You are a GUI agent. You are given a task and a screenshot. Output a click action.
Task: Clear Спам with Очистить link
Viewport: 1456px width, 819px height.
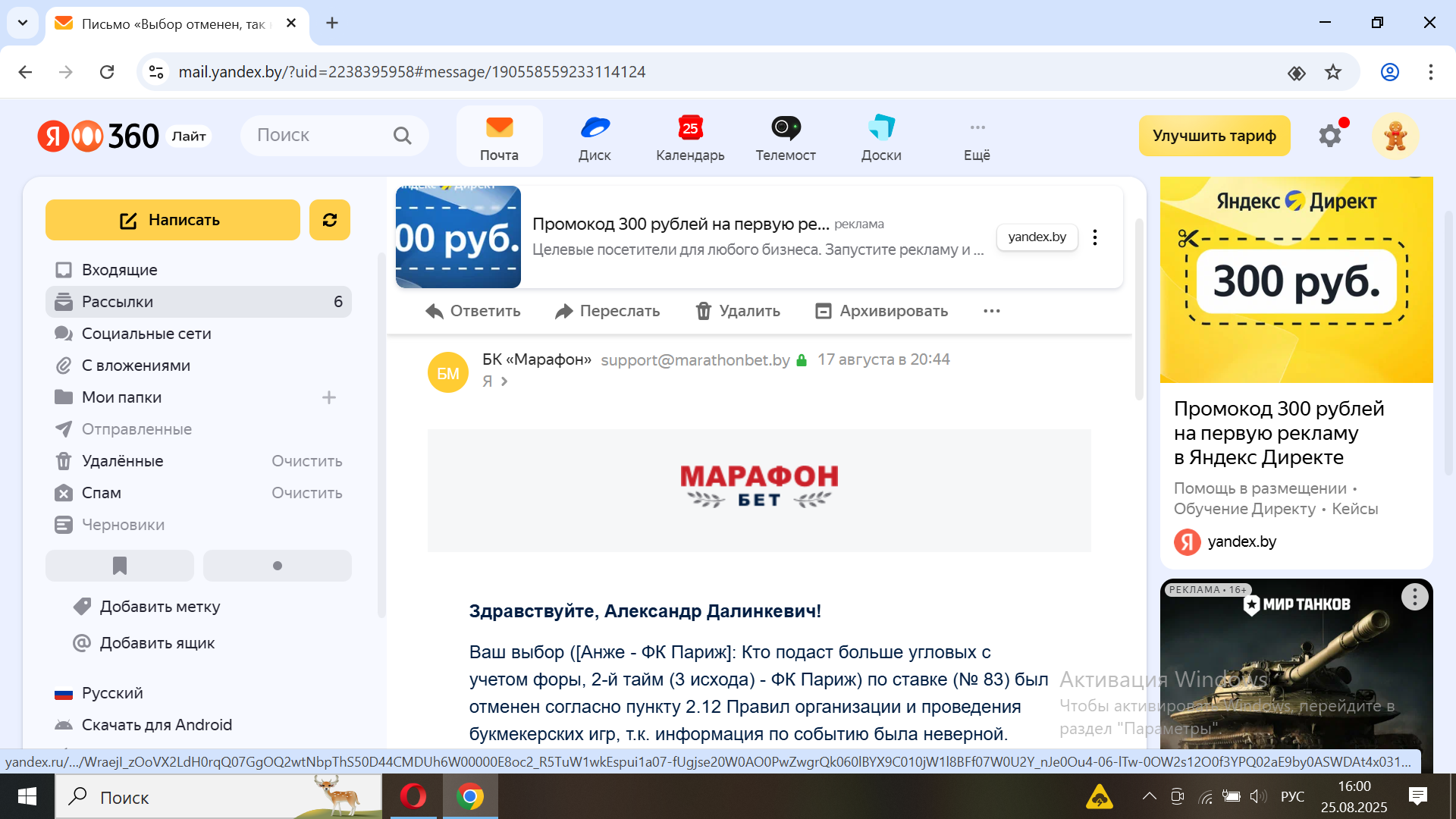(307, 493)
